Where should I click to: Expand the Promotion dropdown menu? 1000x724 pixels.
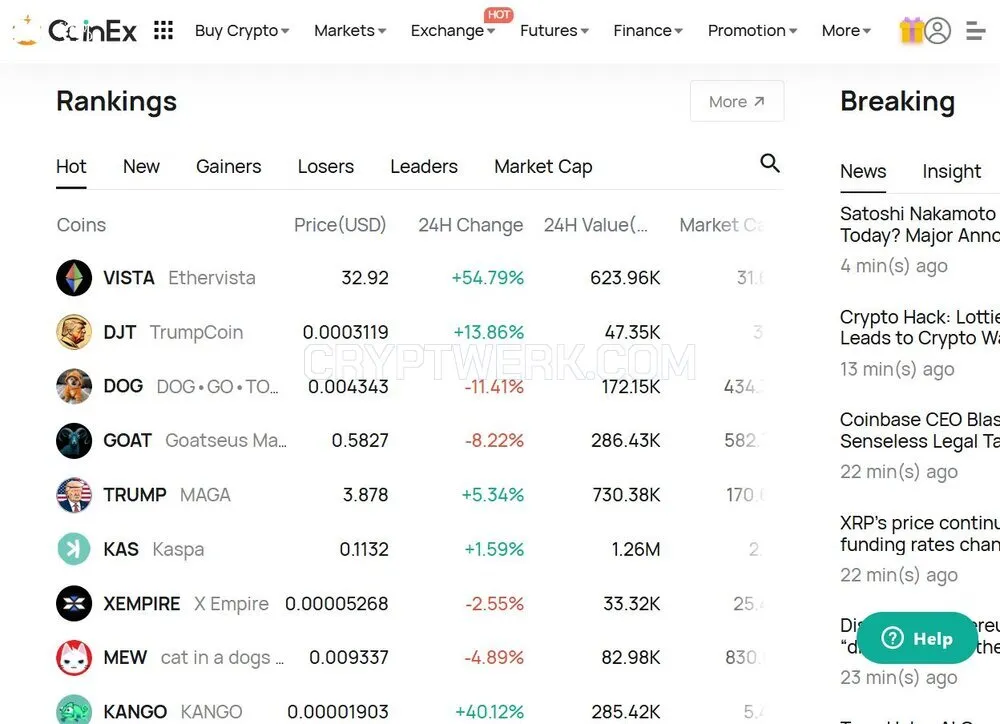click(x=753, y=31)
